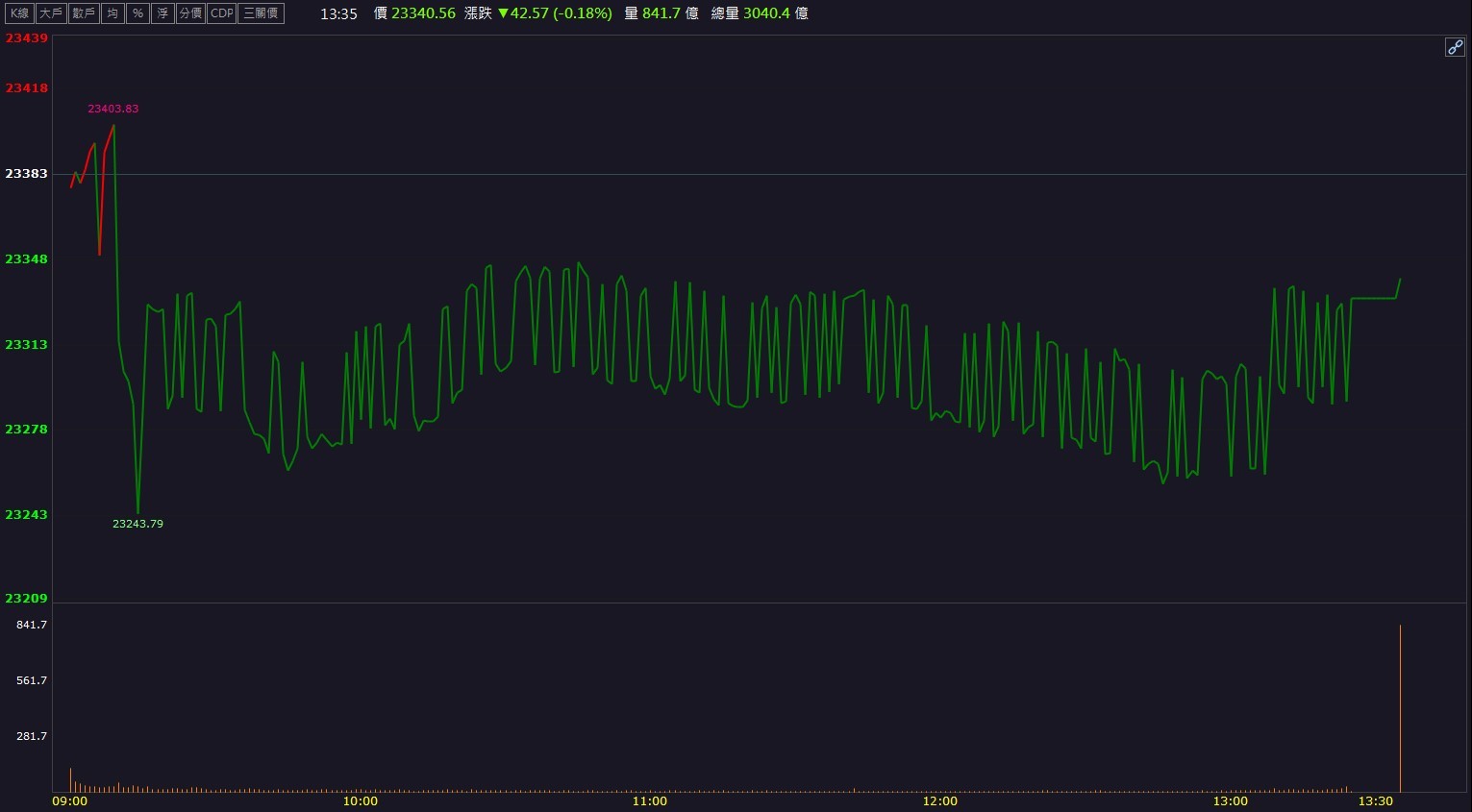The height and width of the screenshot is (812, 1472).
Task: Enable the 均 average line button
Action: [x=113, y=13]
